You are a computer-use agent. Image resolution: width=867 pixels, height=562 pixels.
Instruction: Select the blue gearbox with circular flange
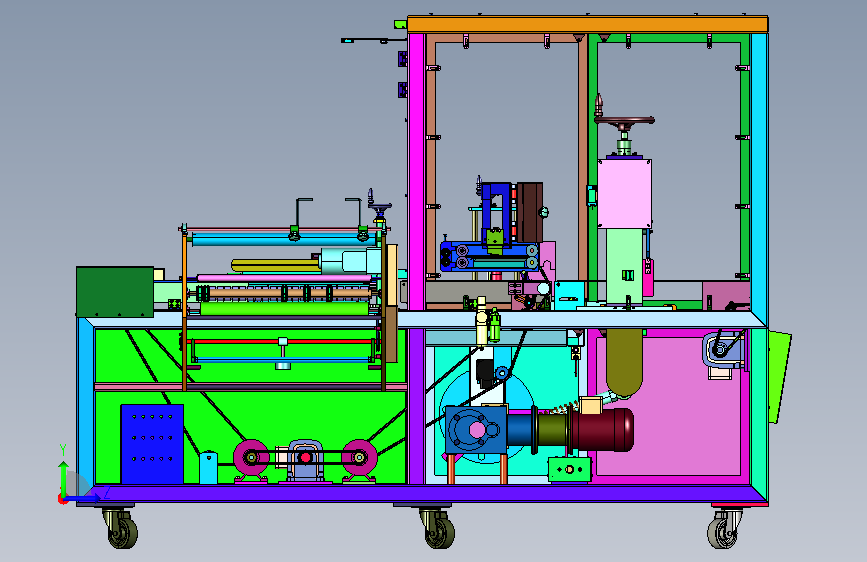[x=476, y=430]
